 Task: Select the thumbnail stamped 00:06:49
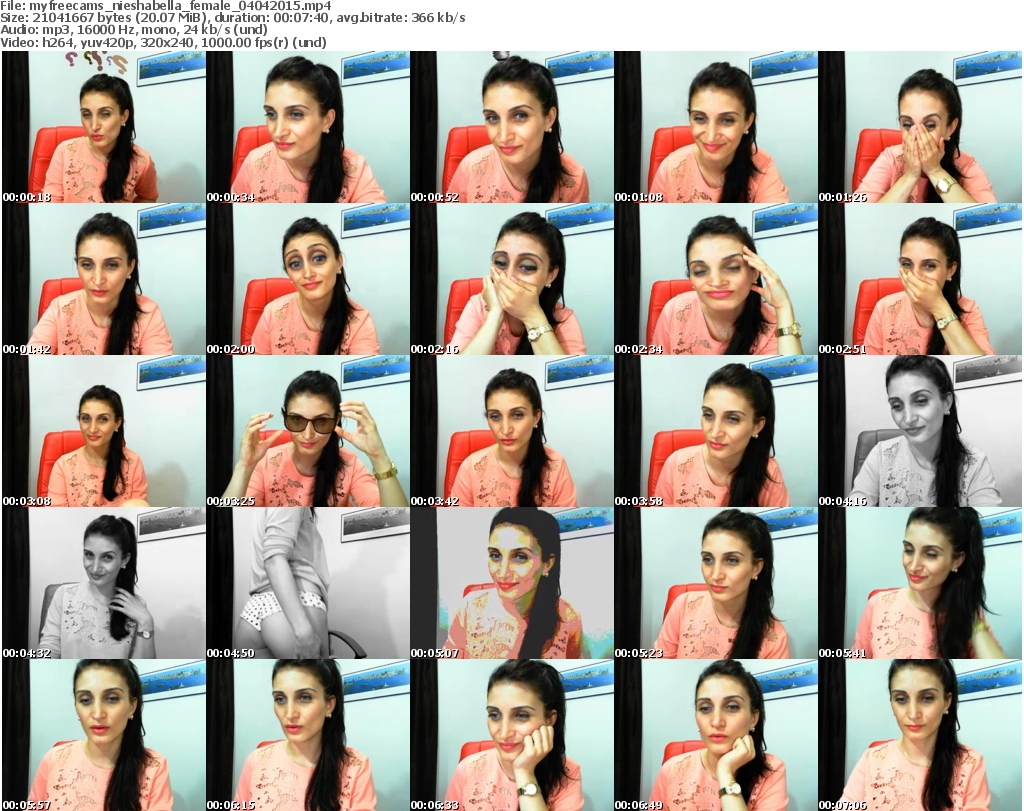(x=715, y=735)
